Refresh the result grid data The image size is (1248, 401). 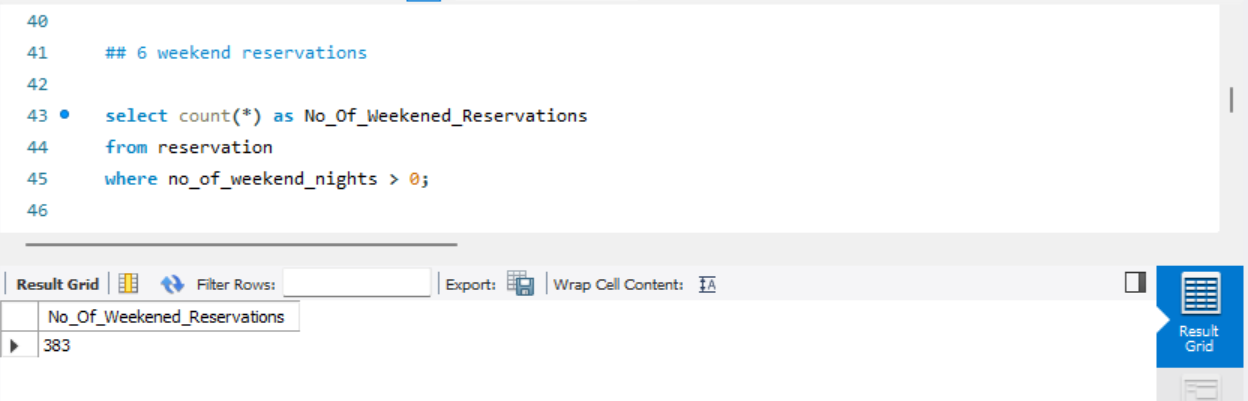172,284
